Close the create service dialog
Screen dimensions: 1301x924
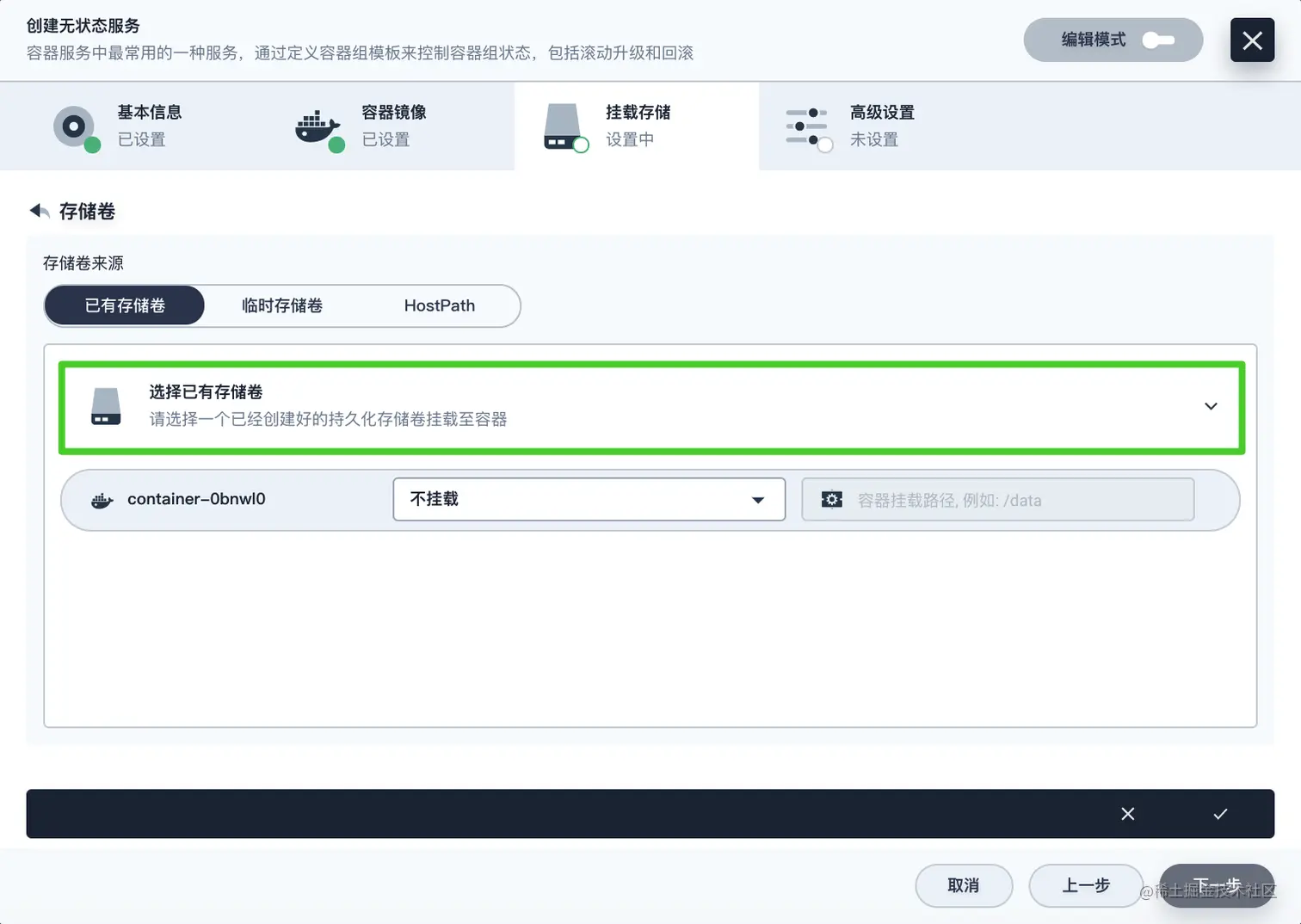tap(1252, 40)
